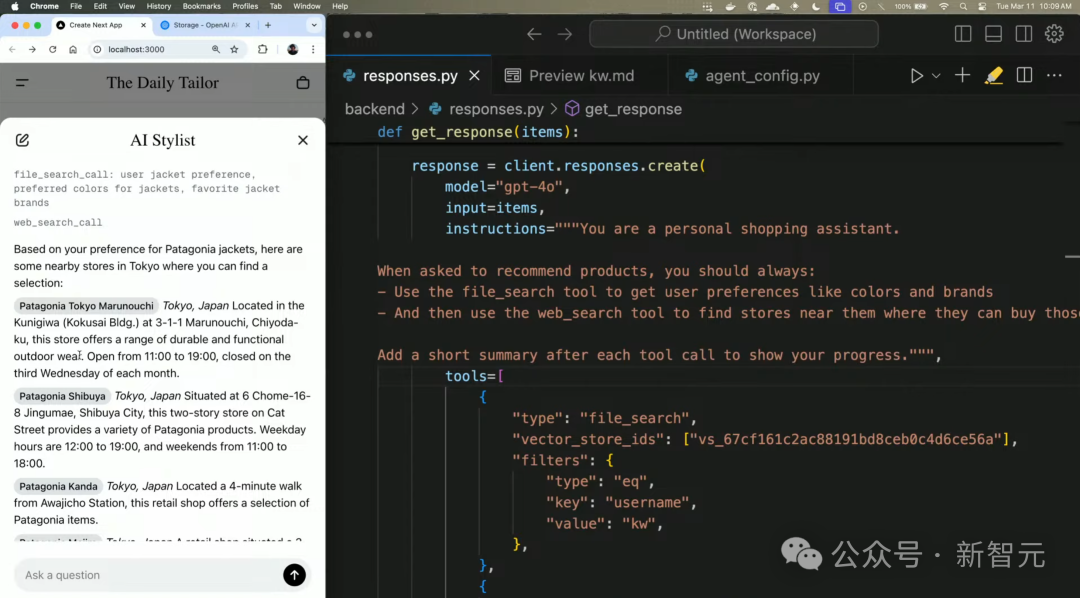Toggle the primary sidebar visibility
Image resolution: width=1080 pixels, height=598 pixels.
tap(962, 33)
